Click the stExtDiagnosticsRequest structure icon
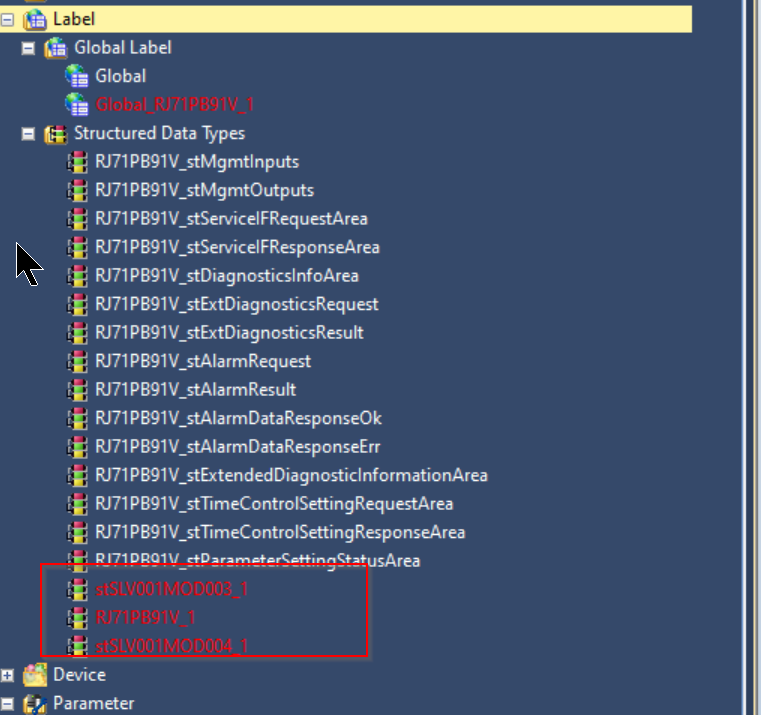The width and height of the screenshot is (761, 715). point(77,305)
